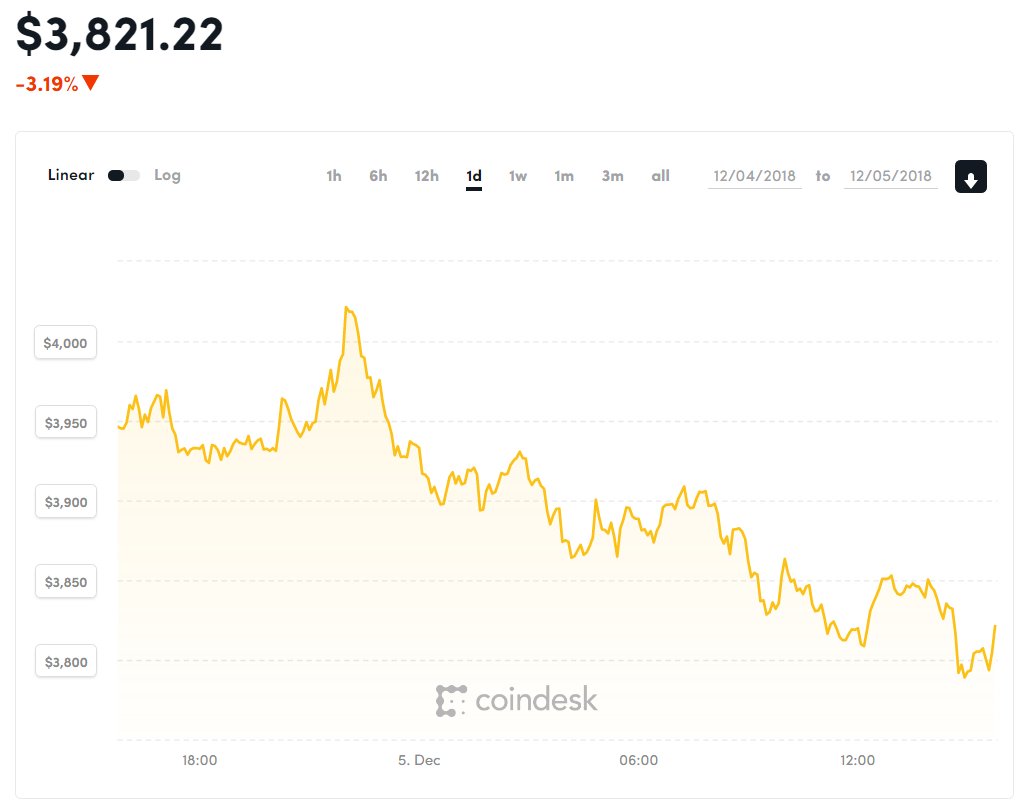Click the red down triangle beside -3.19%
The height and width of the screenshot is (811, 1036).
[x=91, y=83]
